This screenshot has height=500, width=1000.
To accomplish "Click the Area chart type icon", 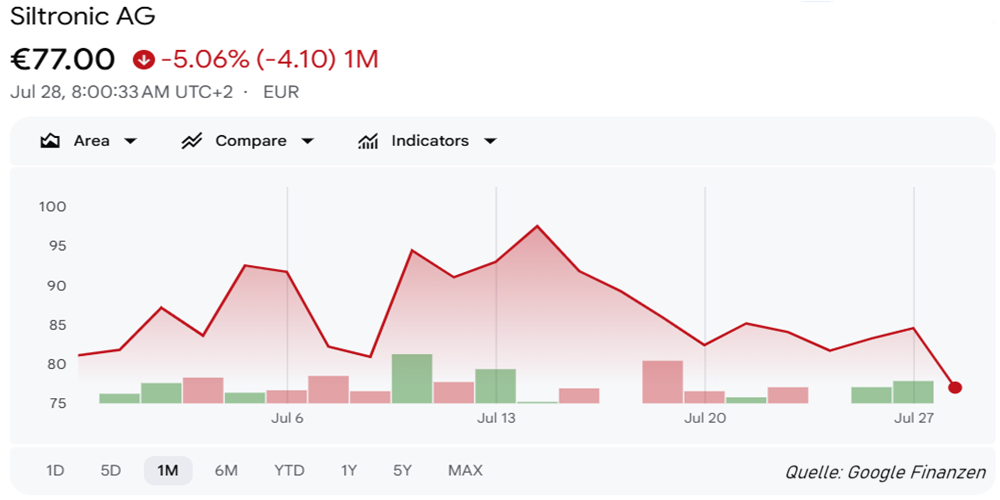I will tap(50, 141).
